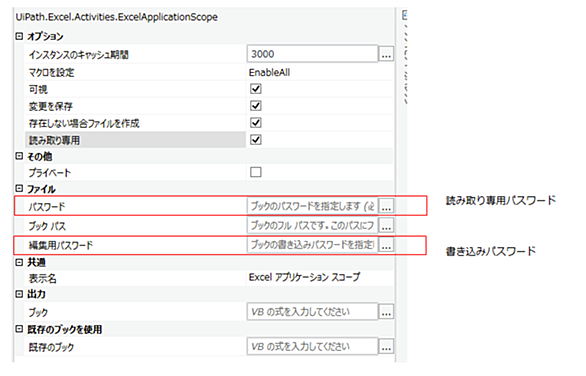Open ellipsis editor for 出力 ブック field
The width and height of the screenshot is (586, 376).
coord(386,312)
